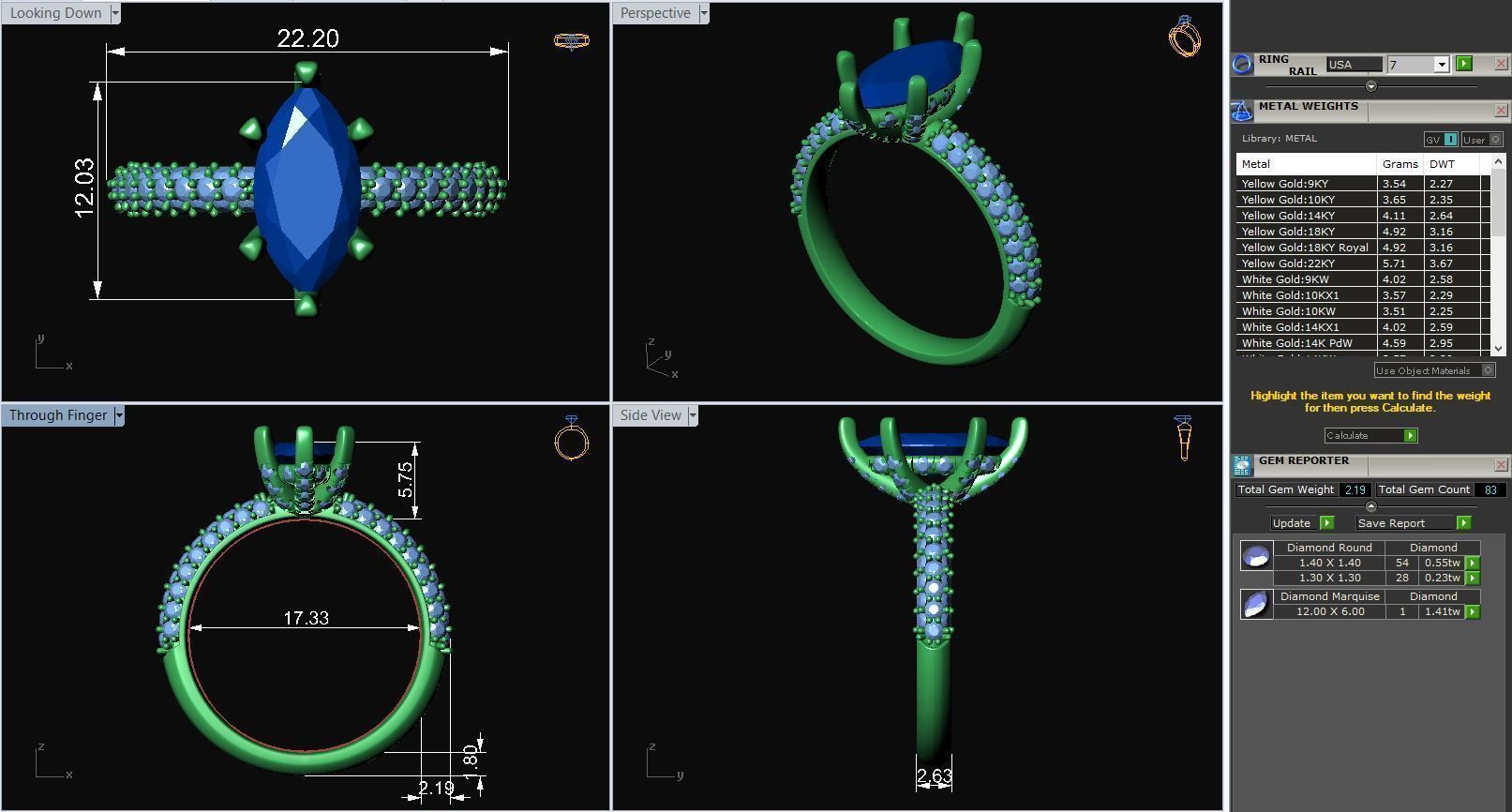1512x812 pixels.
Task: Click the USA ring standard field
Action: click(1355, 65)
